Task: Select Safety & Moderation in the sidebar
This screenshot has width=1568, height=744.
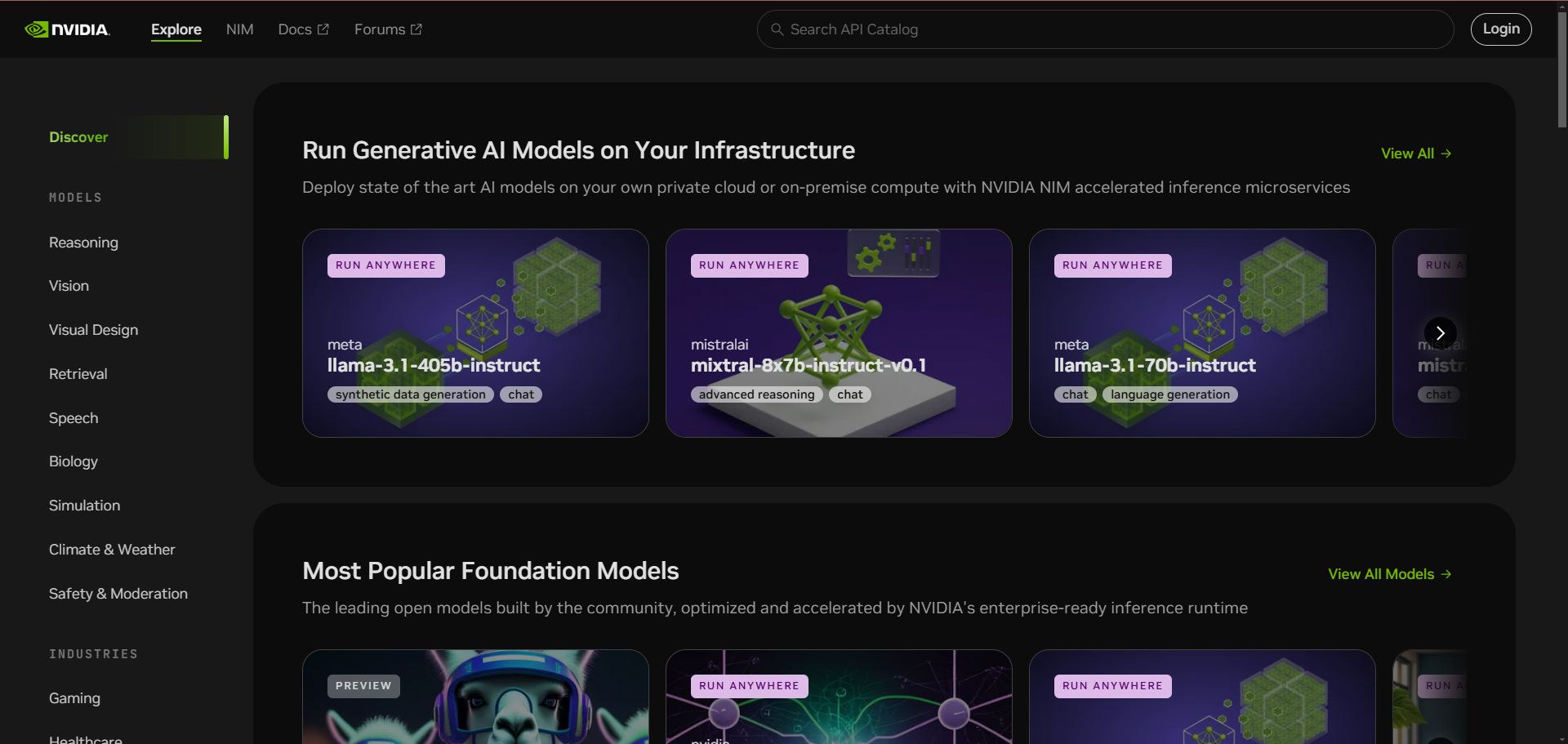Action: tap(118, 594)
